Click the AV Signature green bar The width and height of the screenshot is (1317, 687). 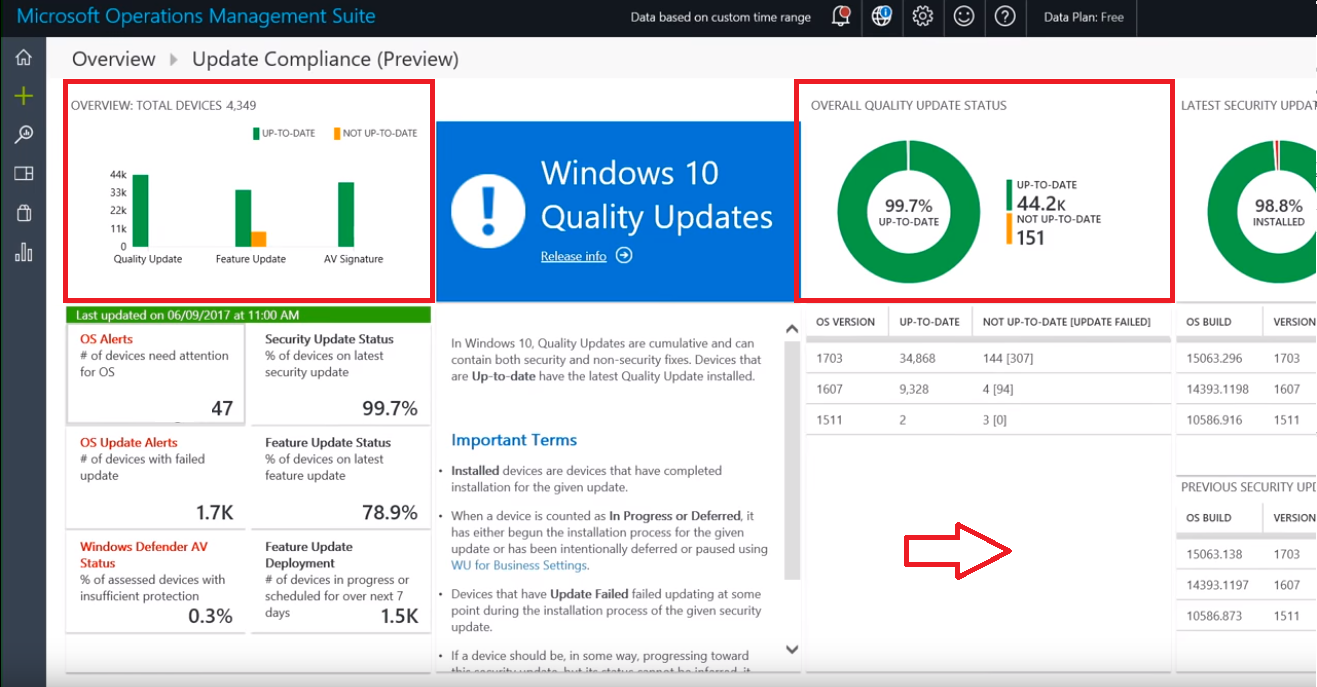click(x=346, y=214)
